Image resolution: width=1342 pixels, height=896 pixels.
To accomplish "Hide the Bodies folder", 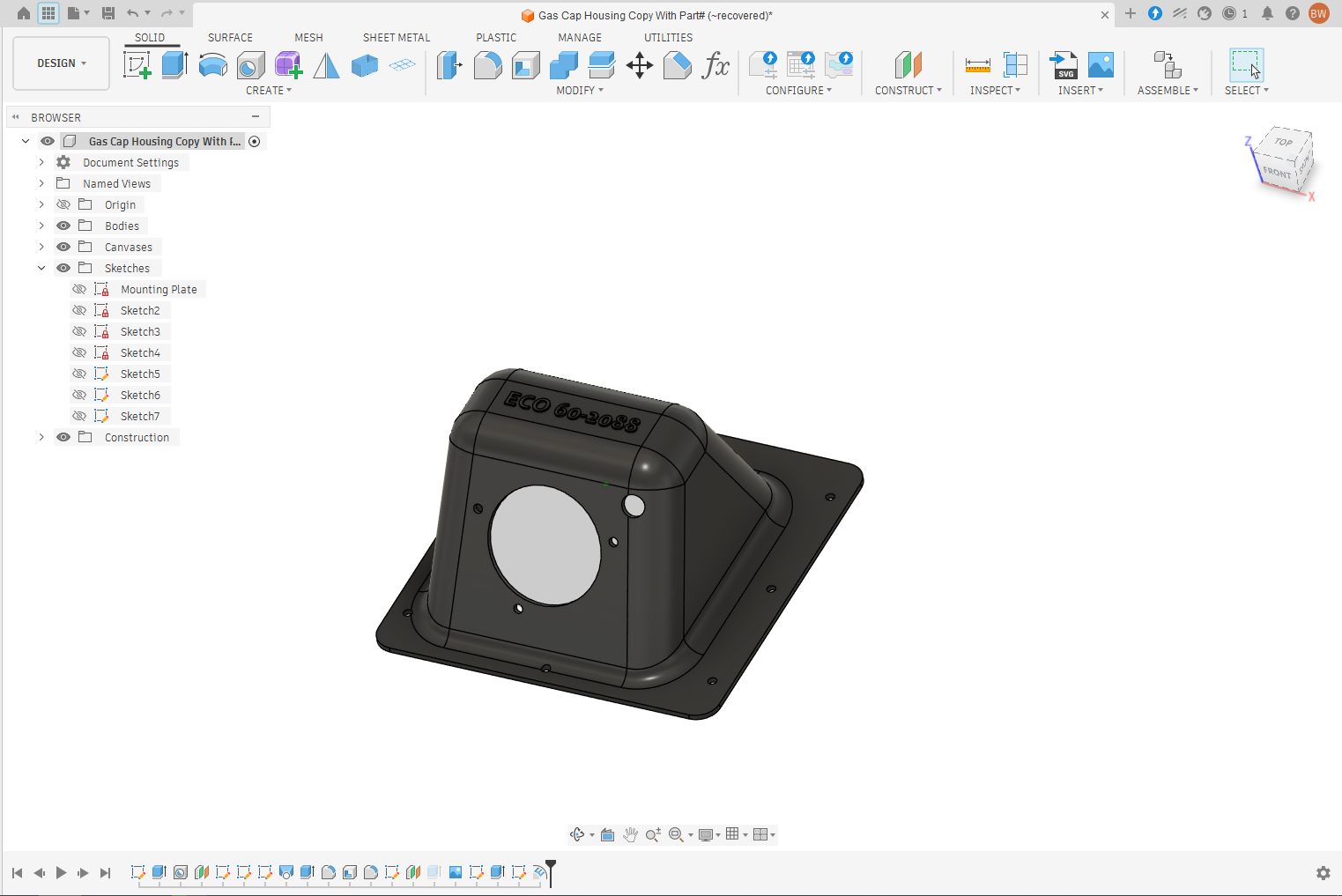I will [x=63, y=226].
